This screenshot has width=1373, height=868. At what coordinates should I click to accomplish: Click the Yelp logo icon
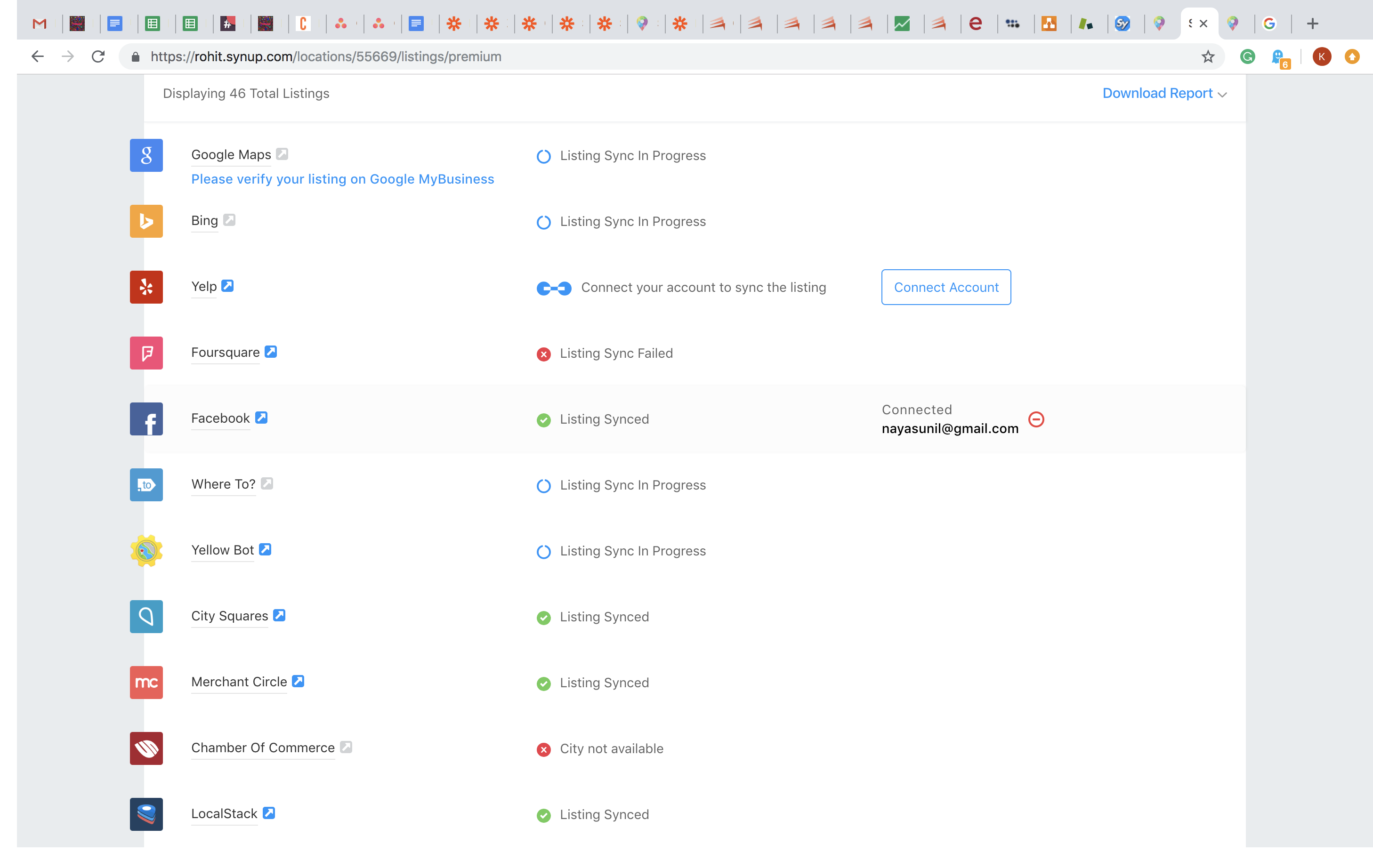point(146,287)
